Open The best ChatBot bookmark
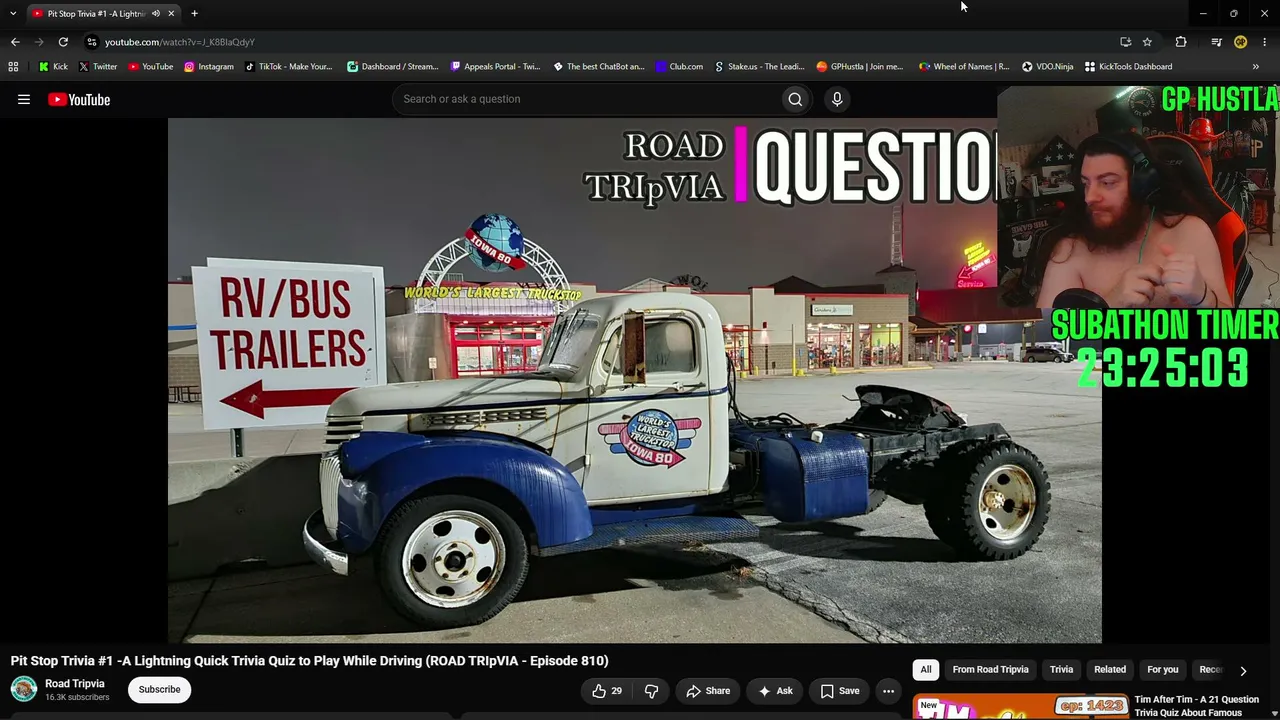 coord(598,67)
